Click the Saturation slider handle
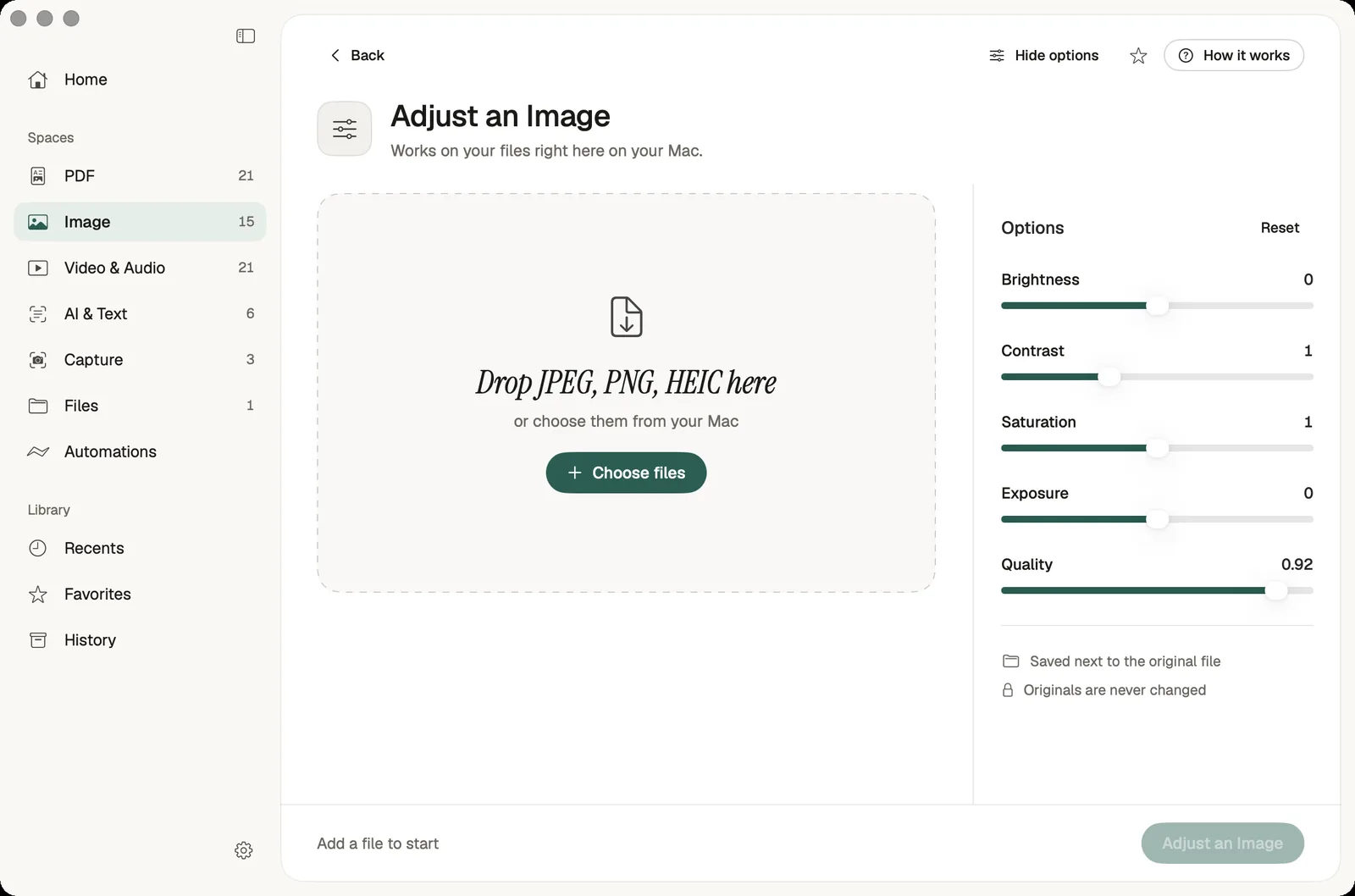 tap(1157, 448)
